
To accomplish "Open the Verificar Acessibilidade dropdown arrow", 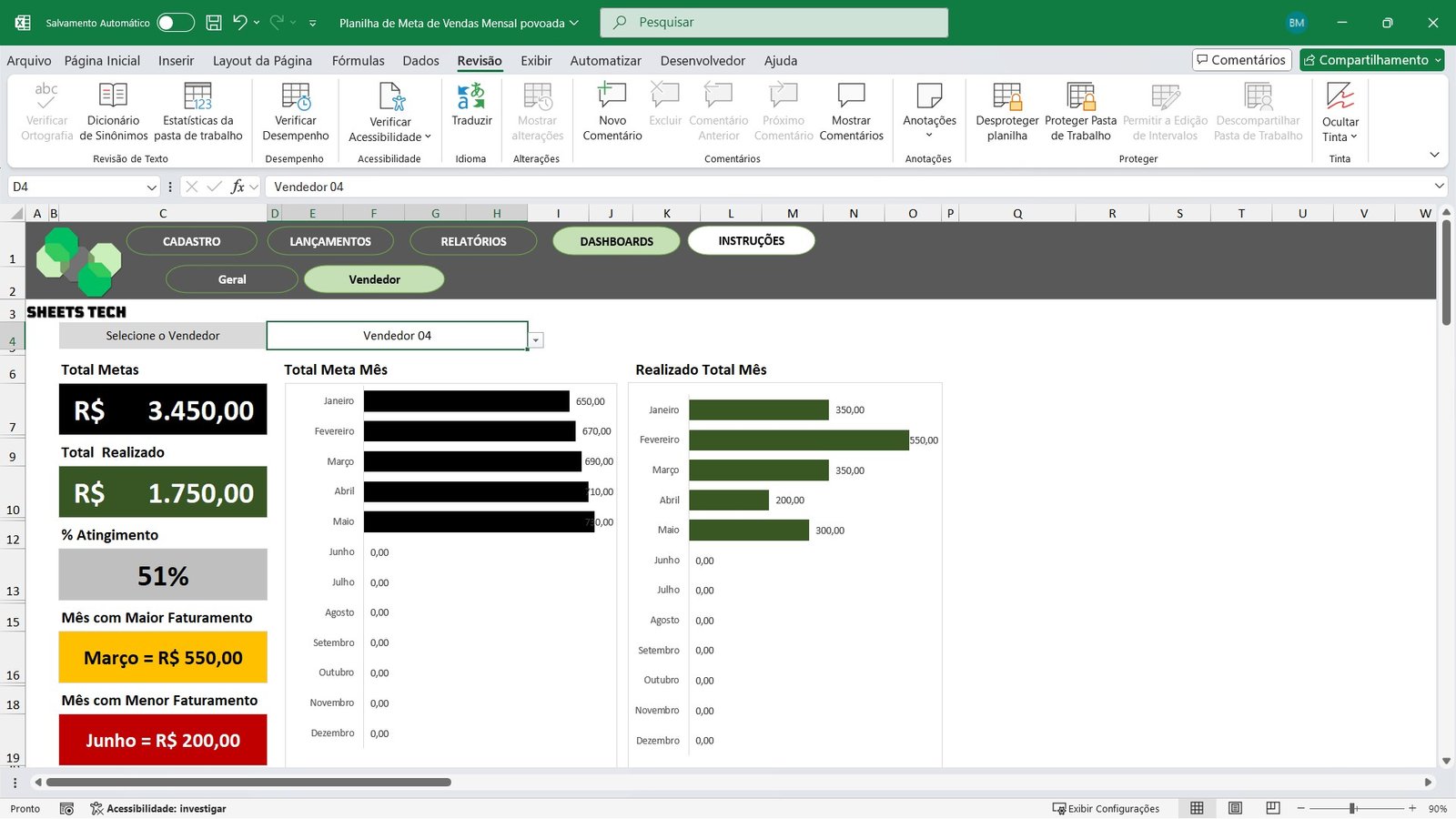I will (428, 136).
